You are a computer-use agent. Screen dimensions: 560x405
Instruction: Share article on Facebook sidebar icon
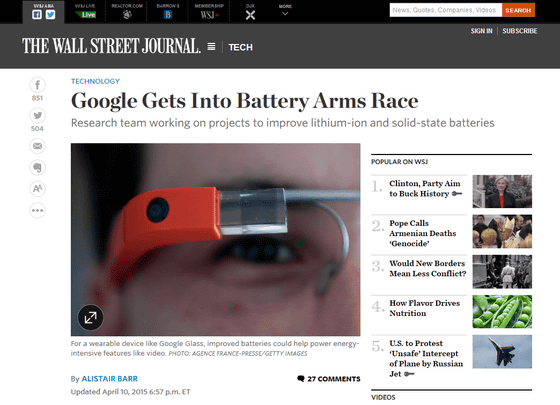pos(38,85)
